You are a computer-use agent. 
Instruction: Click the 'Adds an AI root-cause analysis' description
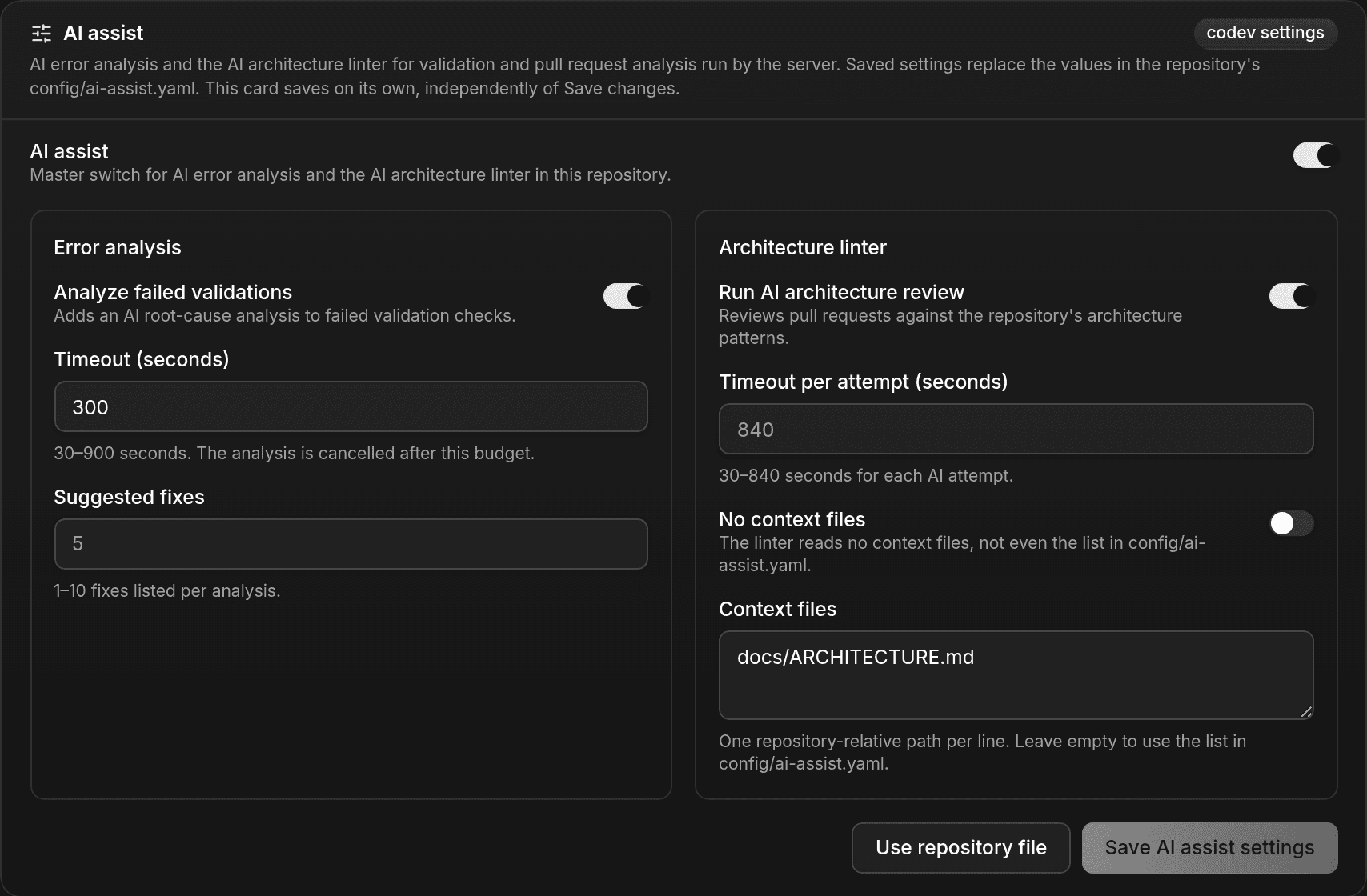pyautogui.click(x=285, y=316)
